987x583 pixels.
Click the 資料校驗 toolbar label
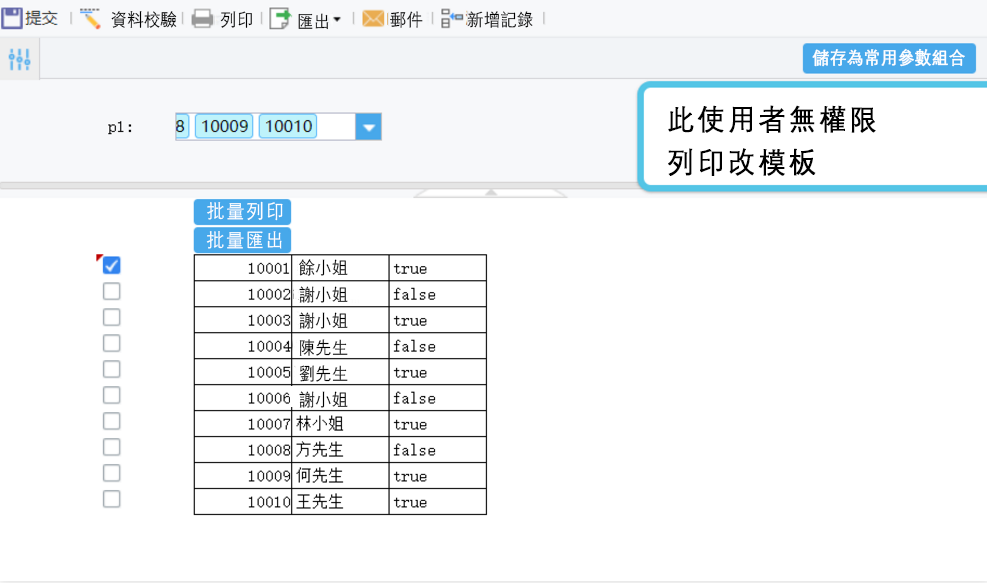(144, 20)
